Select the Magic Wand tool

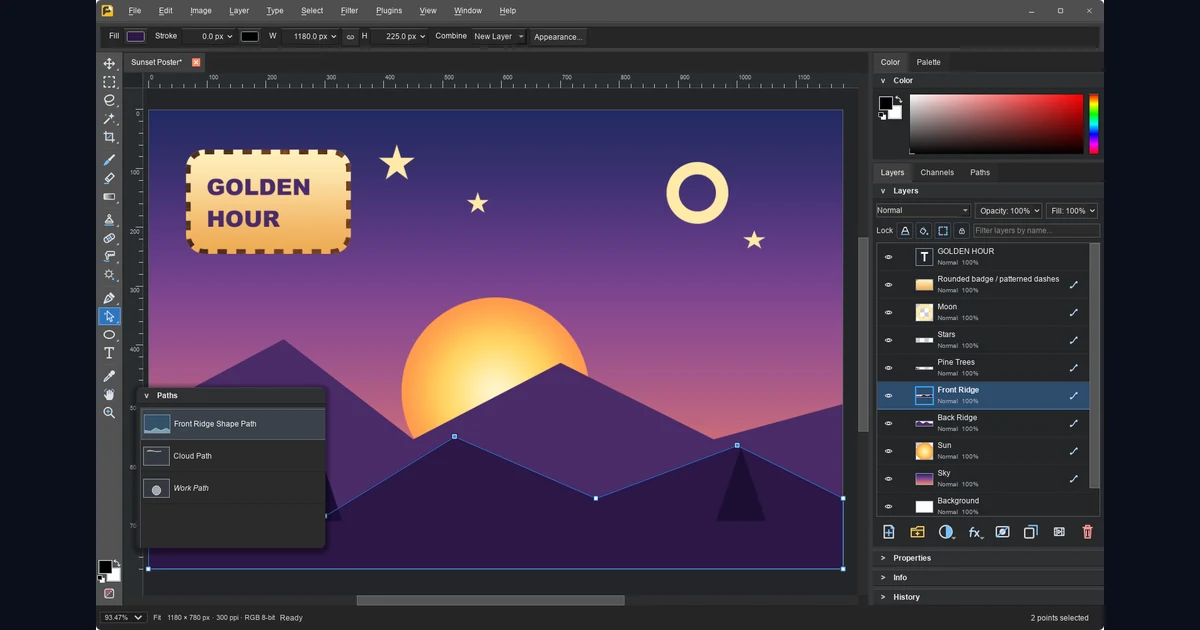(x=109, y=119)
